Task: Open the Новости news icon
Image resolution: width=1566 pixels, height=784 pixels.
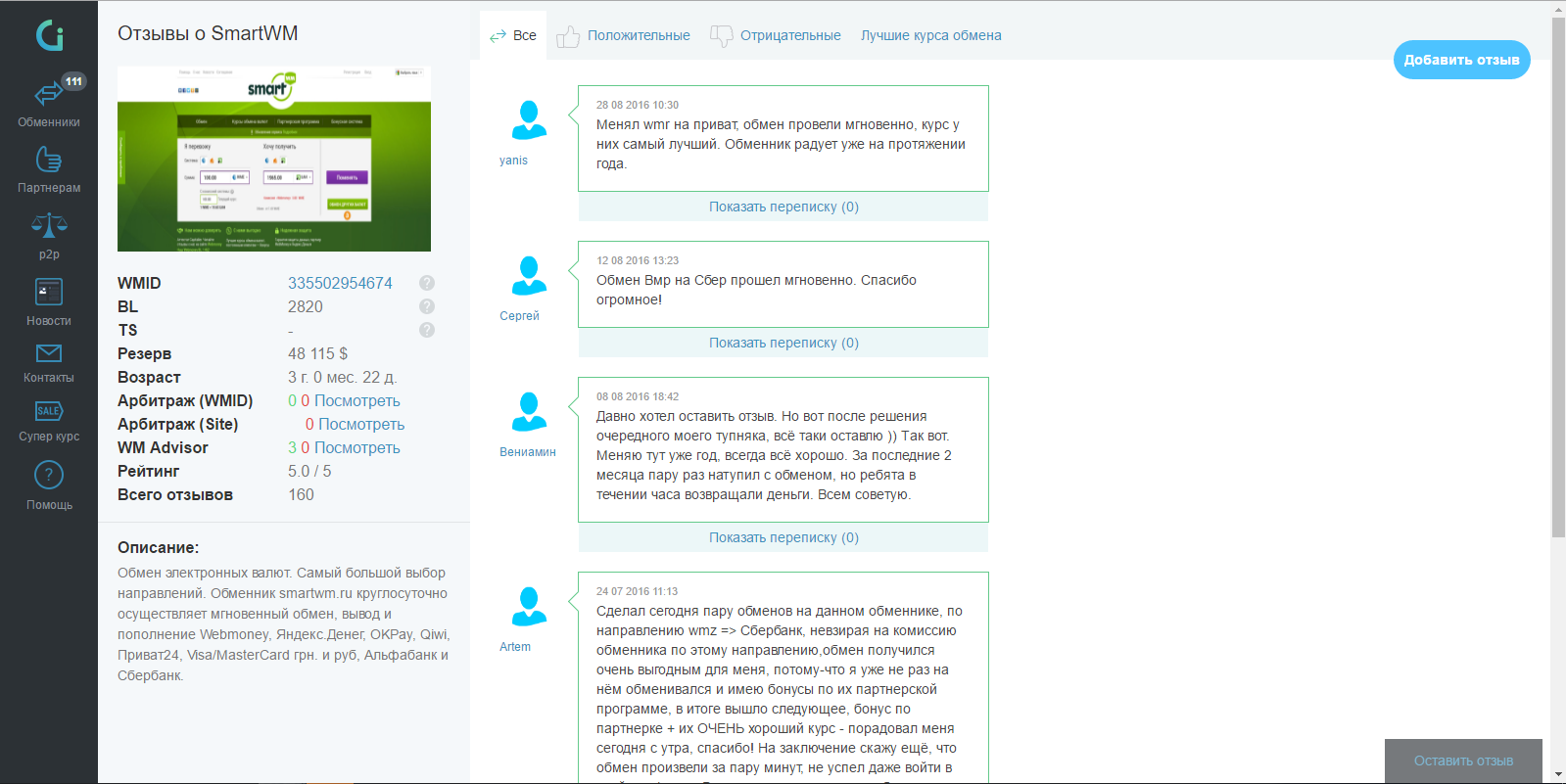Action: (49, 292)
